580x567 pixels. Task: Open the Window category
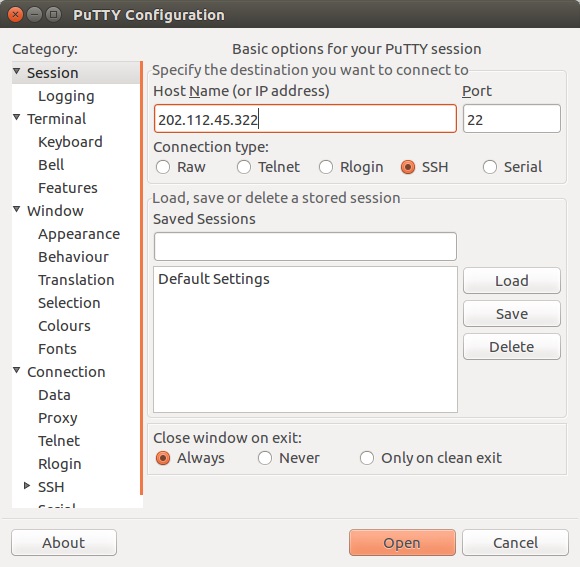tap(55, 211)
